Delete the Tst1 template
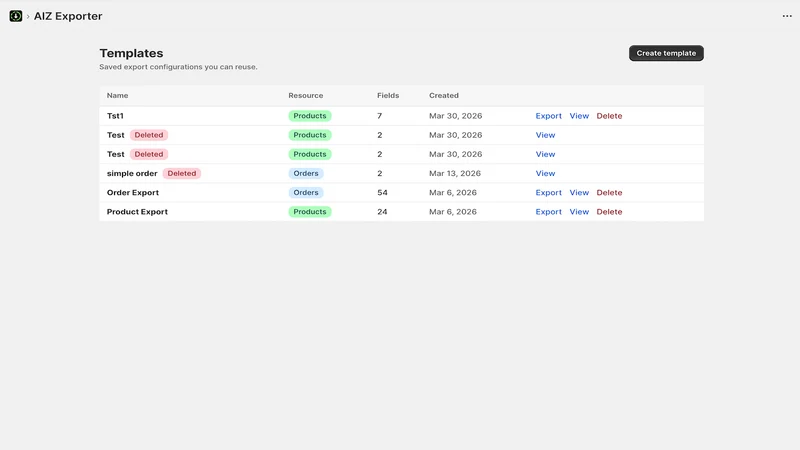The image size is (800, 450). point(609,116)
